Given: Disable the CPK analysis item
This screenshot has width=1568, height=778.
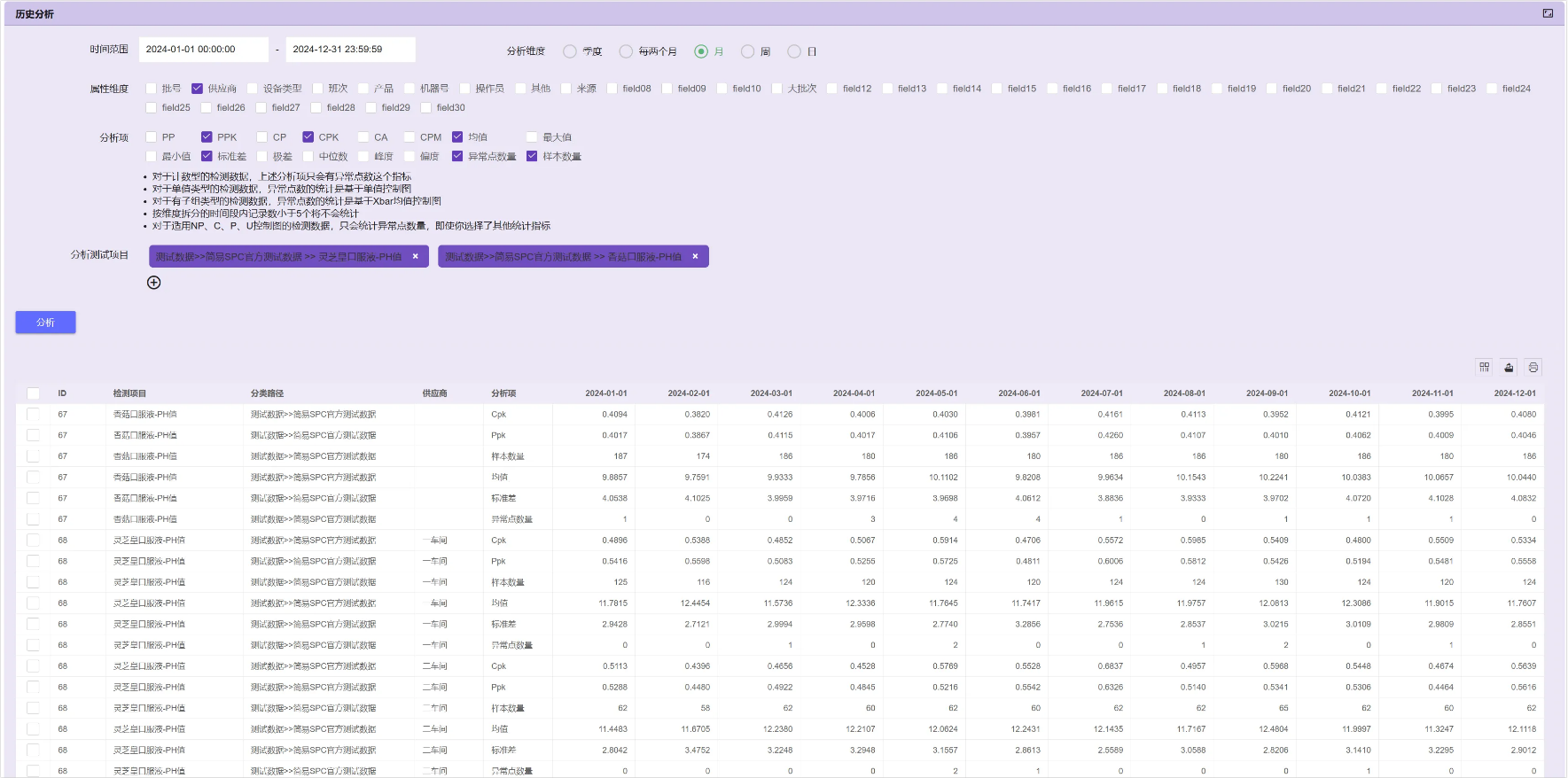Looking at the screenshot, I should [x=308, y=137].
